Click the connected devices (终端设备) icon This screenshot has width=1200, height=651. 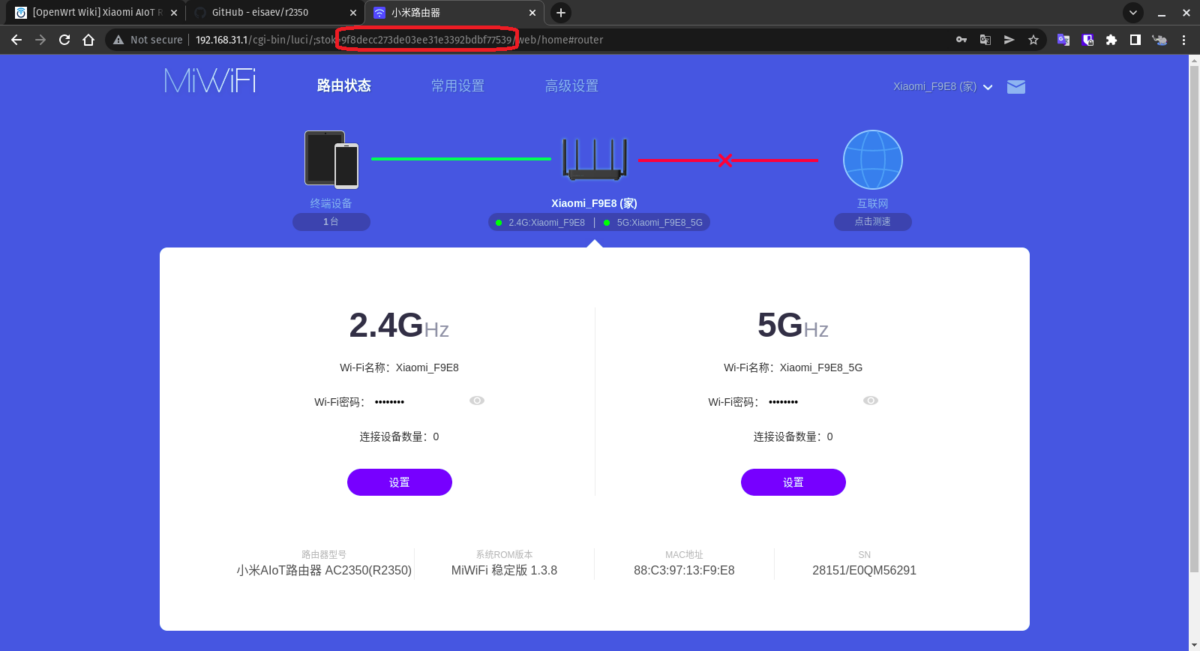(332, 159)
